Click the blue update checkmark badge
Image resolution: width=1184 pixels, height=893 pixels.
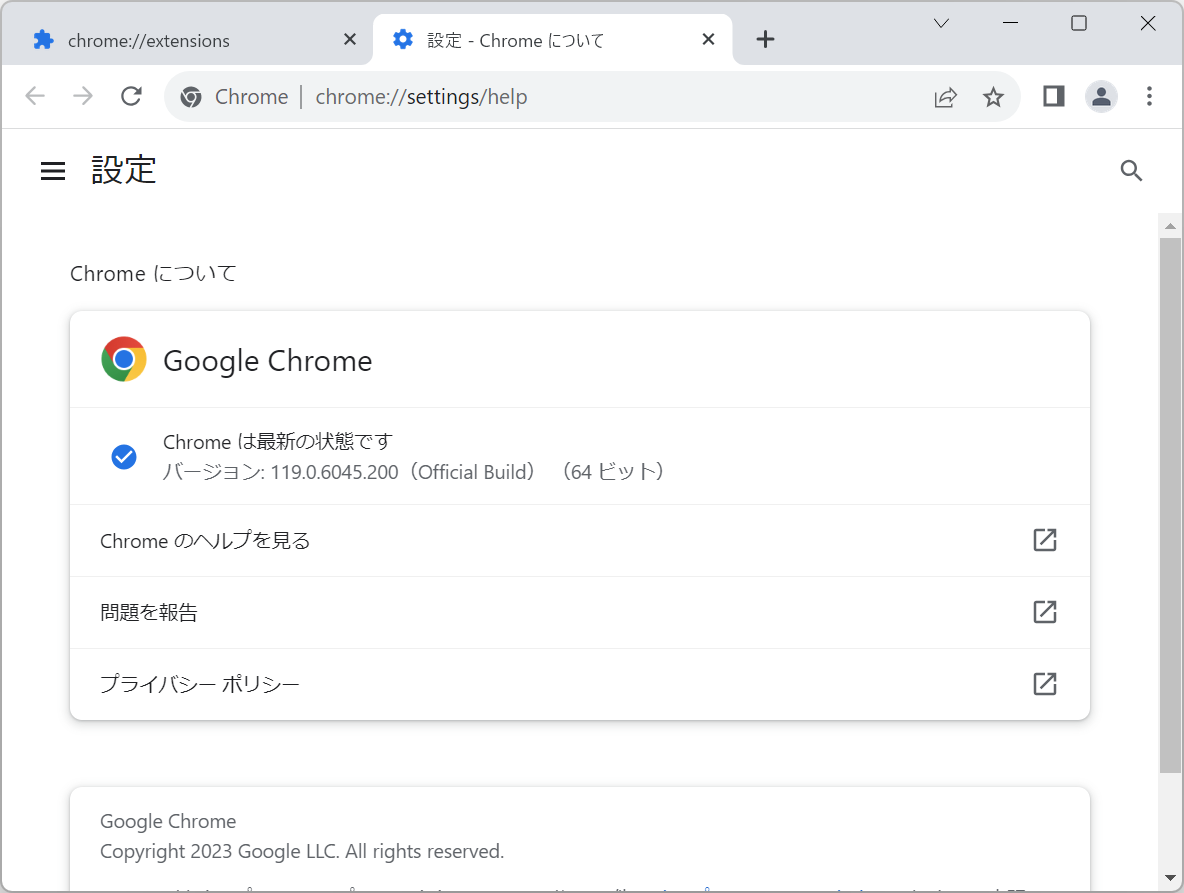click(x=123, y=456)
